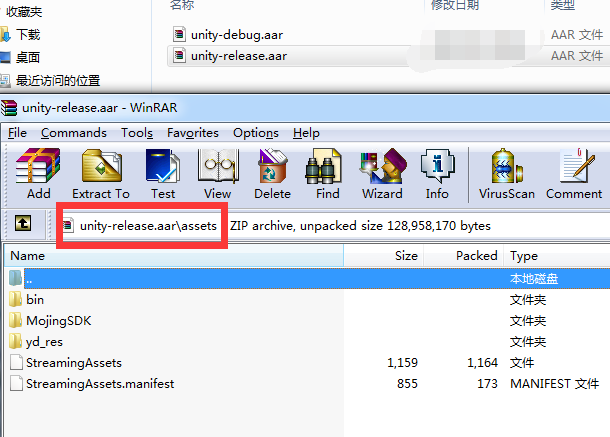Click the 修改日期 column header in Explorer

tap(454, 5)
